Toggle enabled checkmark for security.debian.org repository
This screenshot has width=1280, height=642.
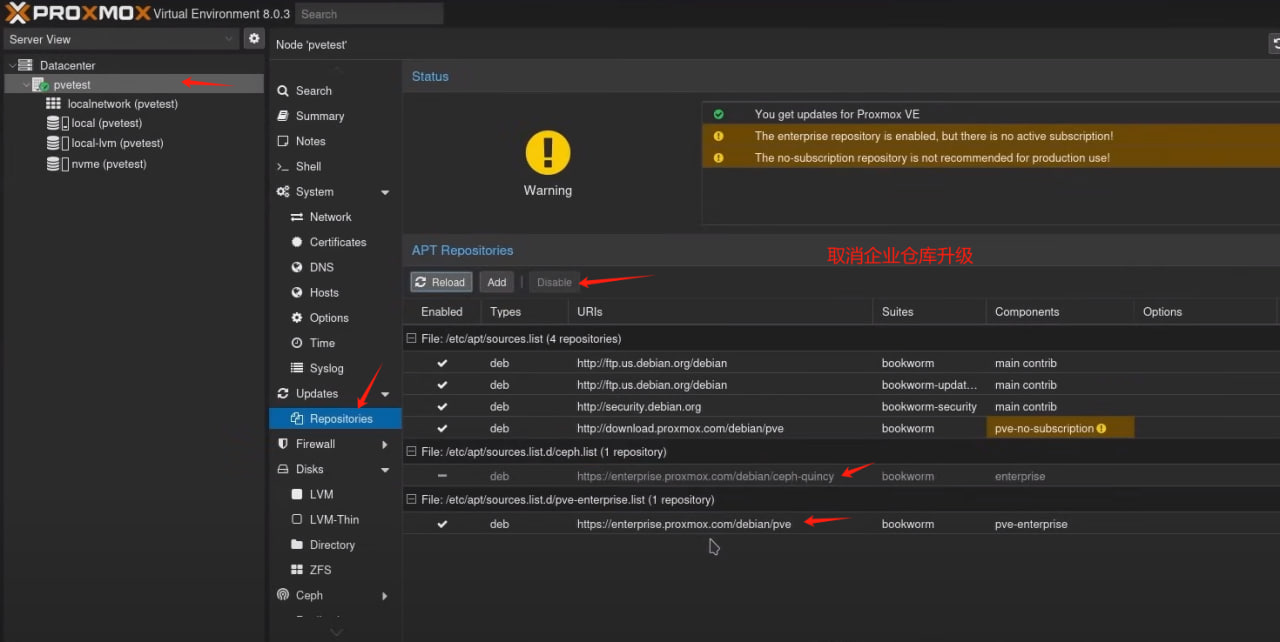click(442, 407)
